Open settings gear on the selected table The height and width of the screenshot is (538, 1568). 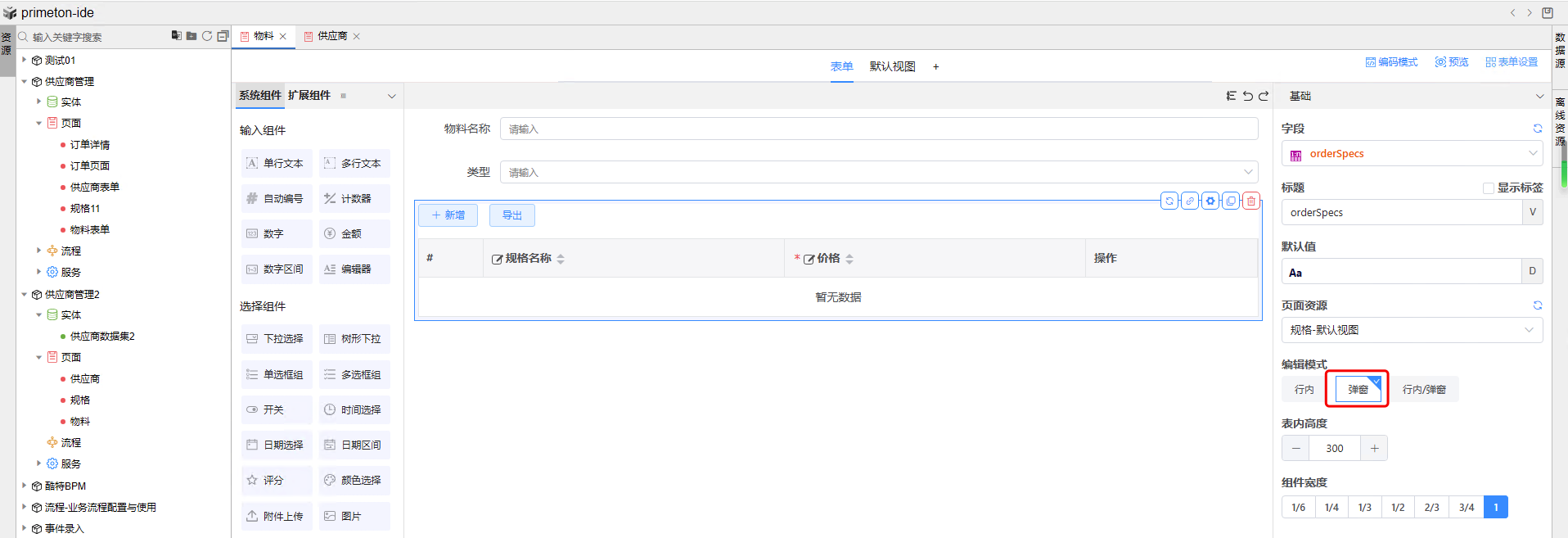pos(1210,201)
